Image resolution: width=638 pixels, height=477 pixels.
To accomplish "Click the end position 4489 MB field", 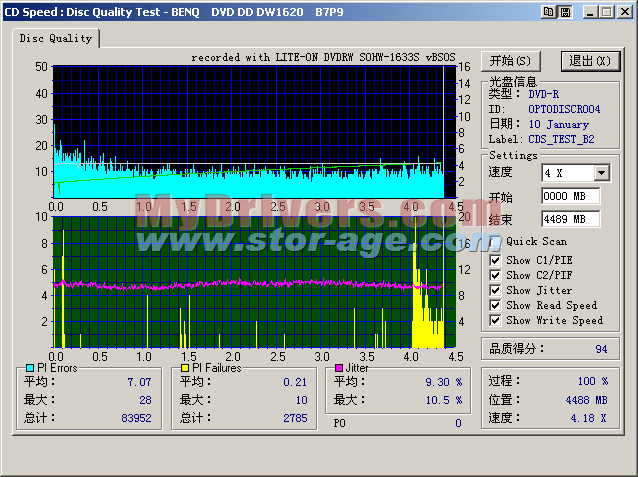I will (x=570, y=218).
